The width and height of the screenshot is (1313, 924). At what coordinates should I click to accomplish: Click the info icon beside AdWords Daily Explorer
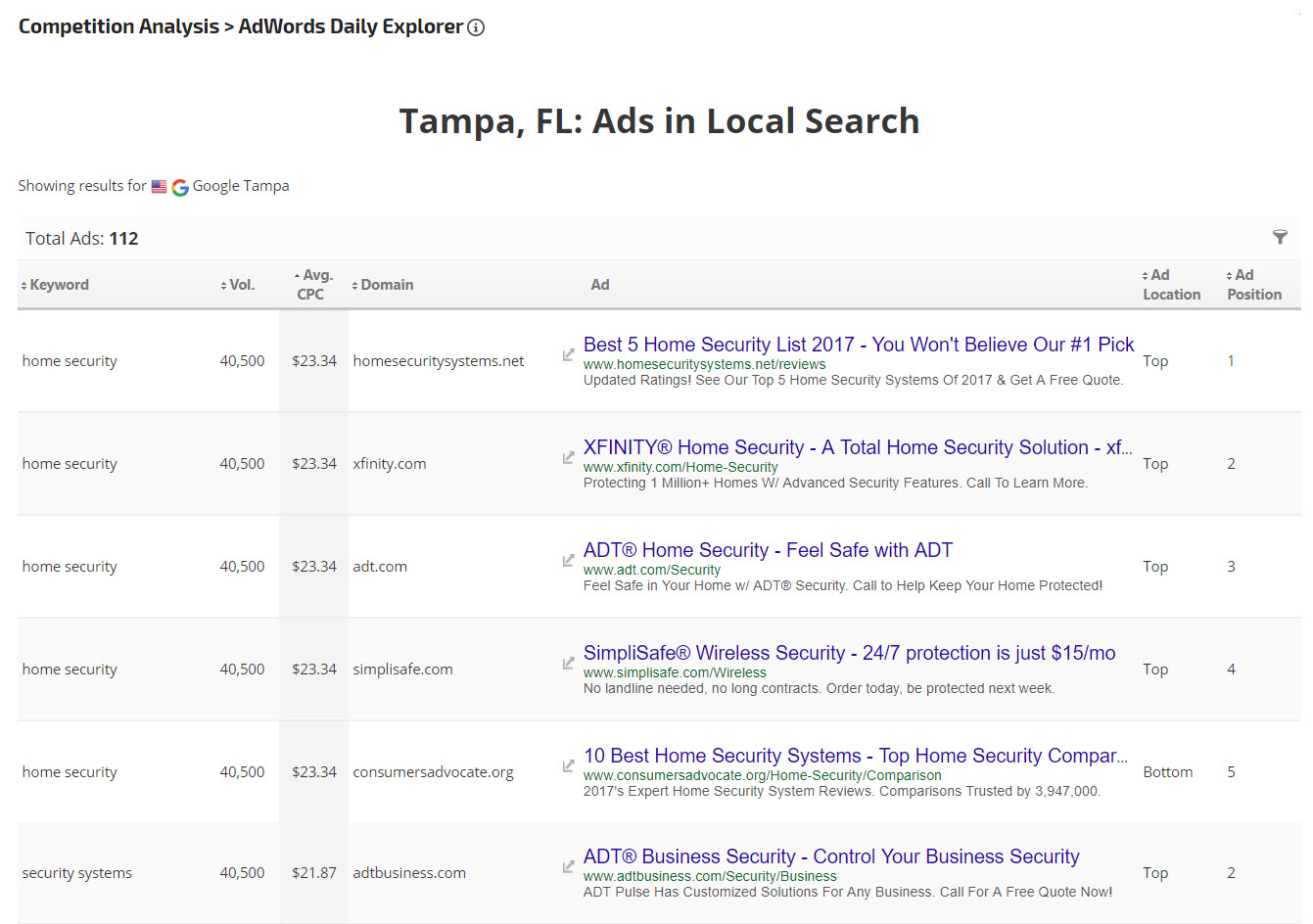tap(476, 27)
